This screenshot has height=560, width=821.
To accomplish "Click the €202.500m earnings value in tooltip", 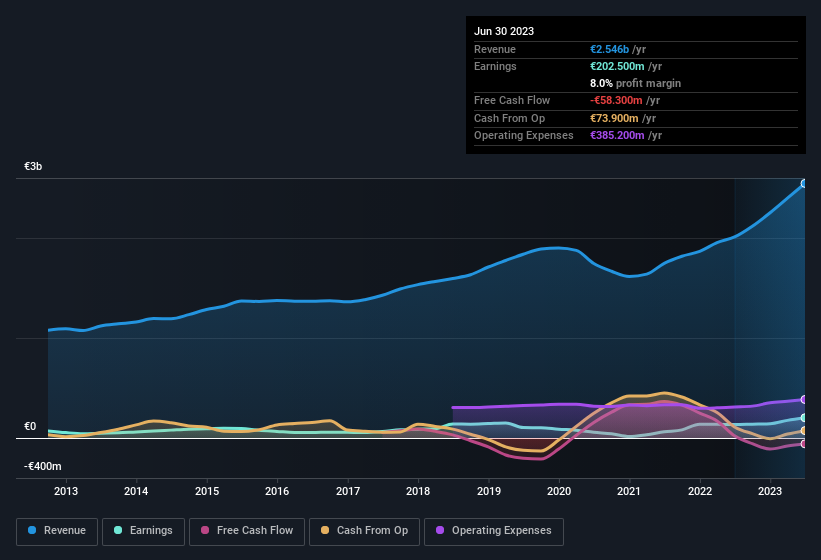I will tap(620, 66).
